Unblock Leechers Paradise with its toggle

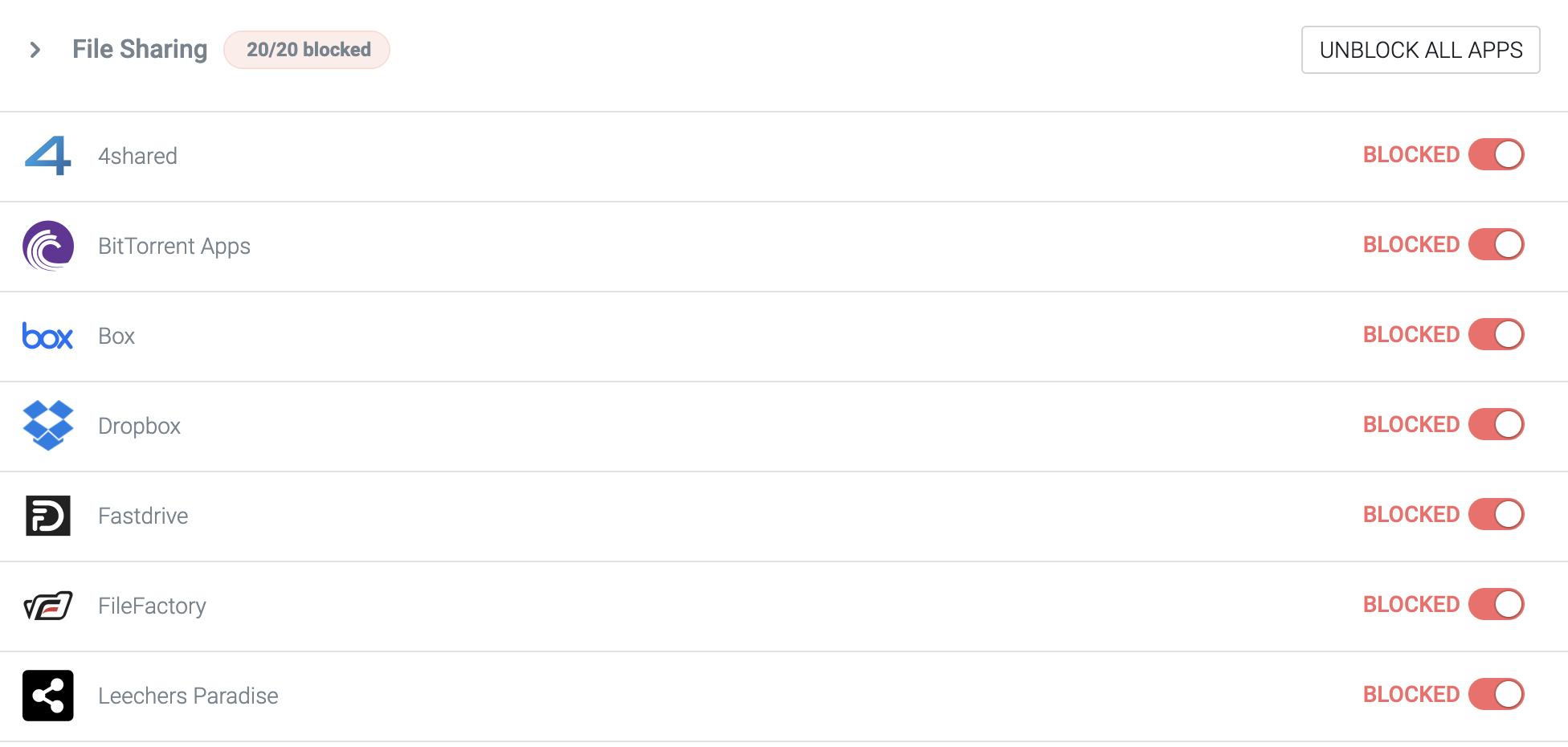pos(1496,694)
